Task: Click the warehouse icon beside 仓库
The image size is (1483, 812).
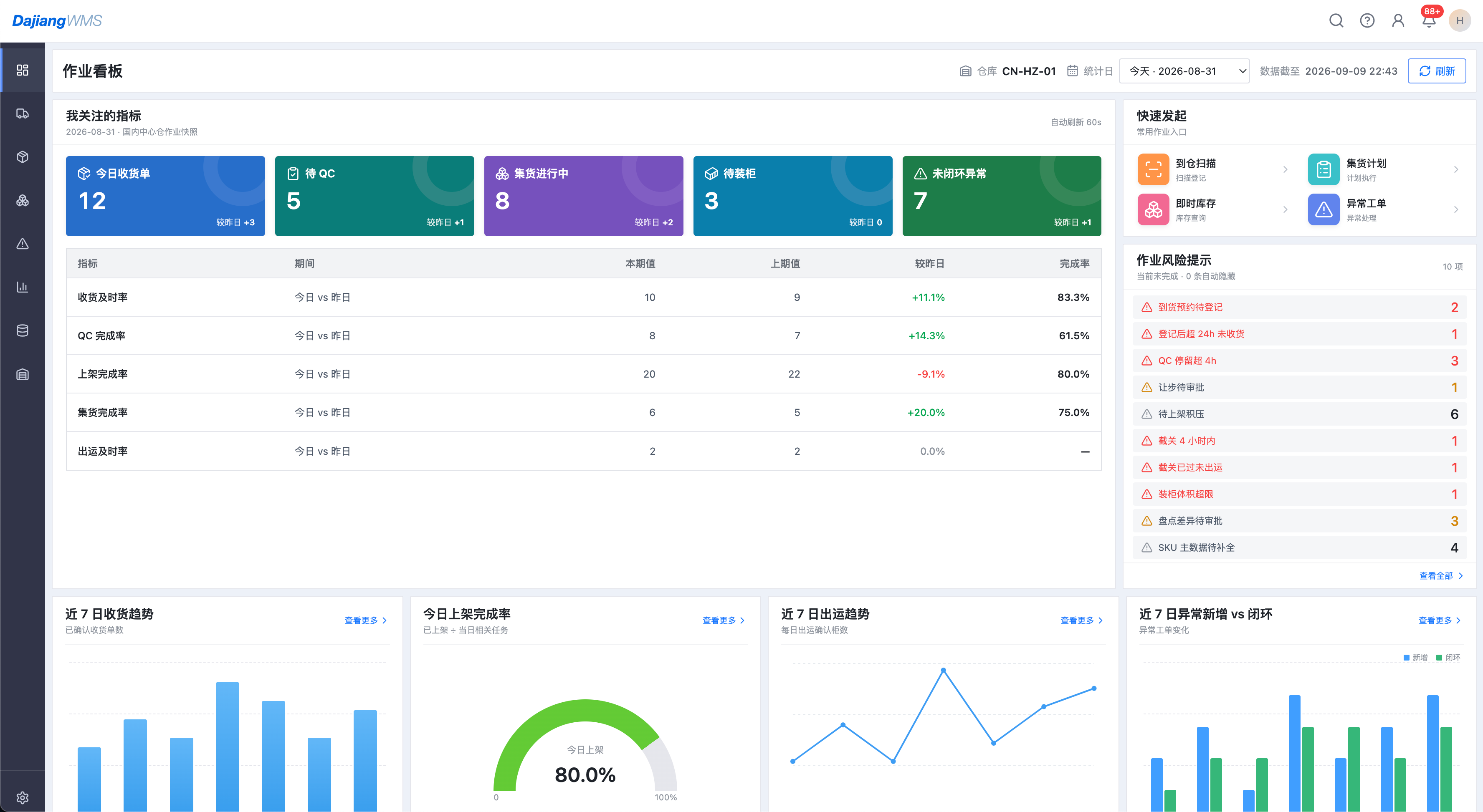Action: coord(965,71)
